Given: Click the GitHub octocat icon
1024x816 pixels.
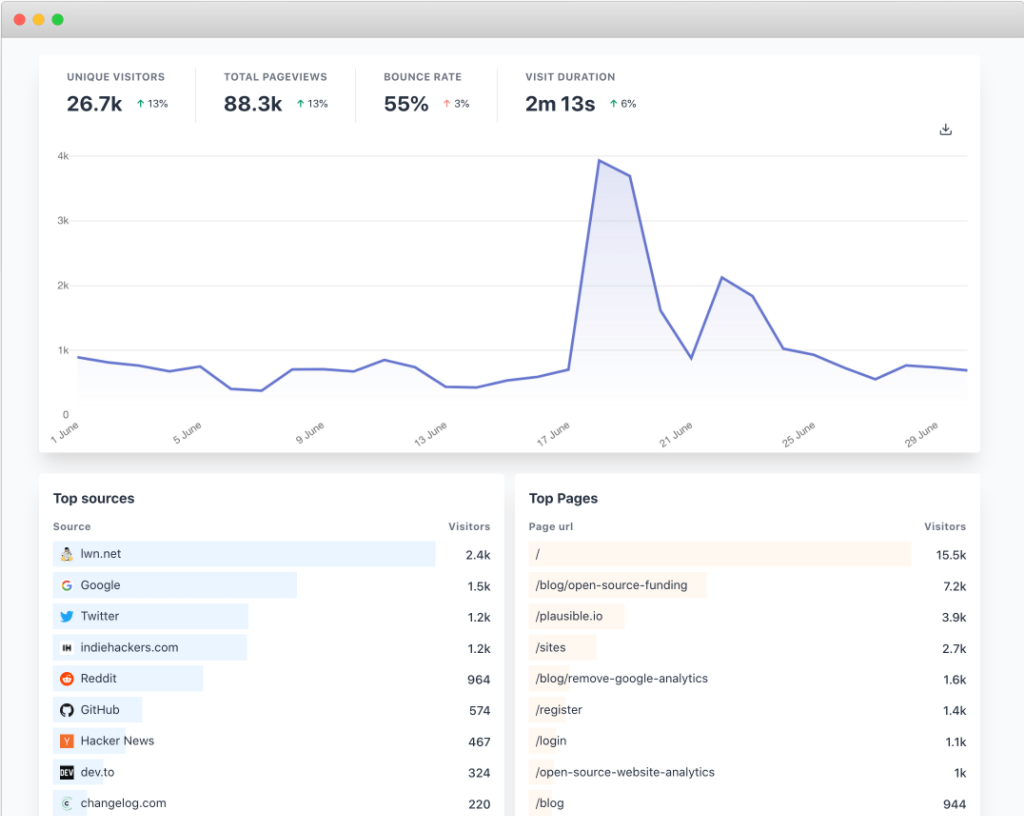Looking at the screenshot, I should click(67, 710).
